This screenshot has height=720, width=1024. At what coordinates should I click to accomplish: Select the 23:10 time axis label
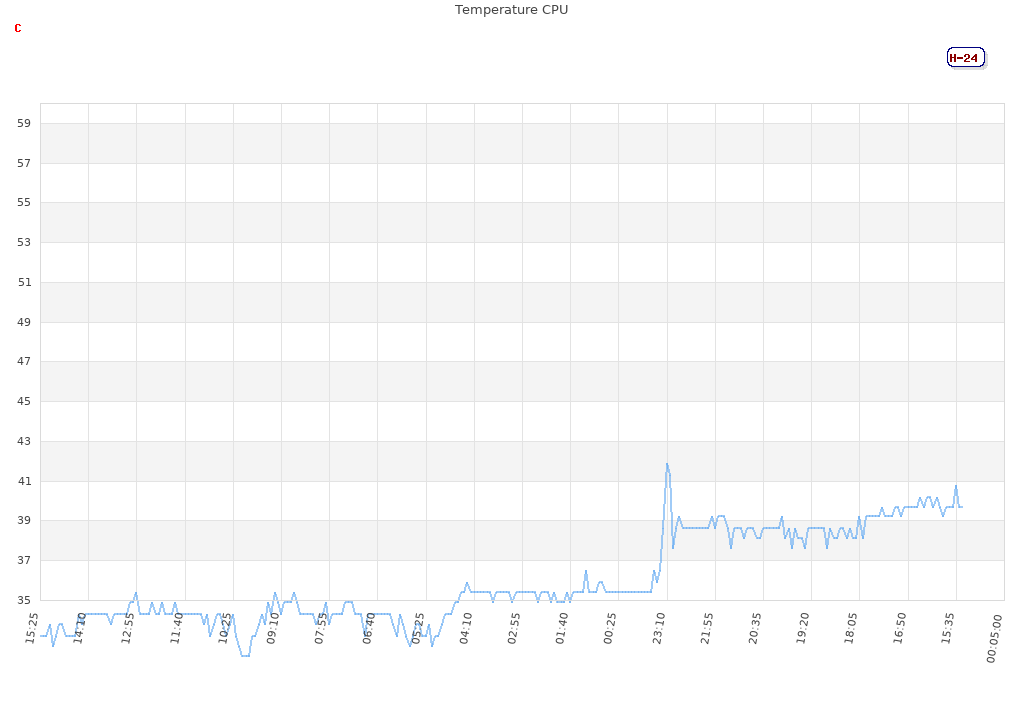(x=660, y=629)
